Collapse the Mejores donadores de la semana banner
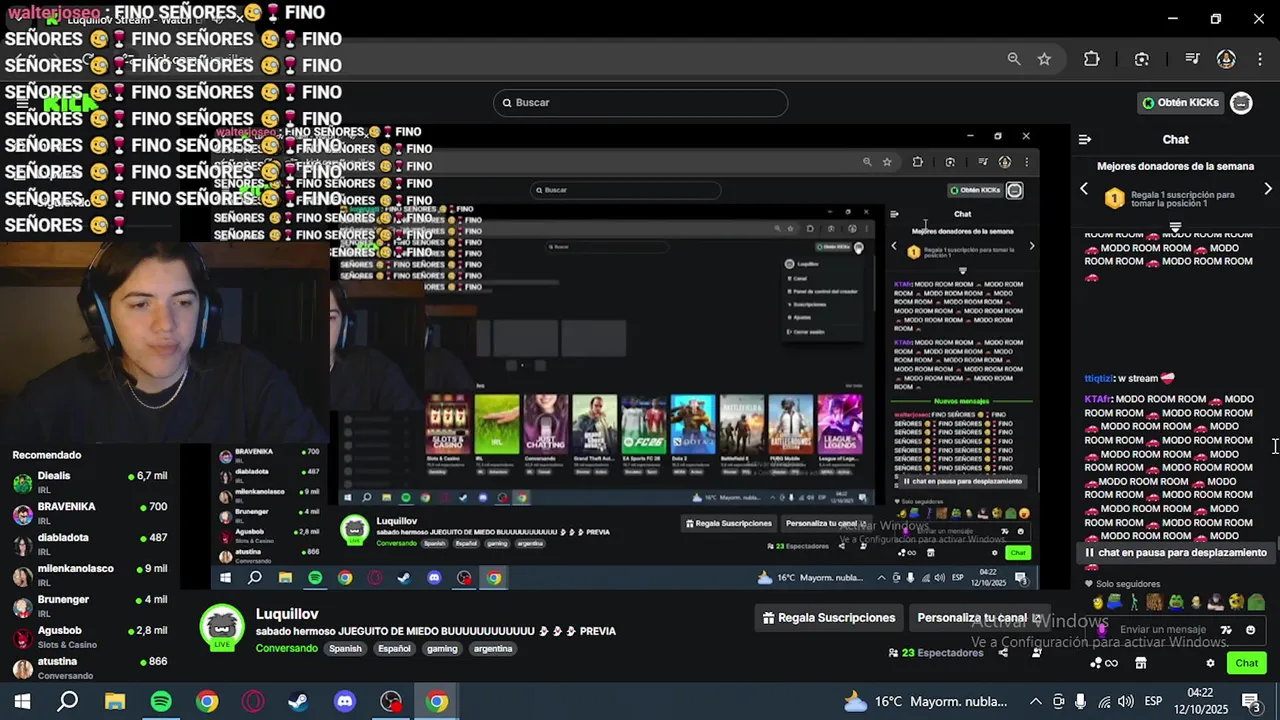1280x720 pixels. pos(1176,227)
